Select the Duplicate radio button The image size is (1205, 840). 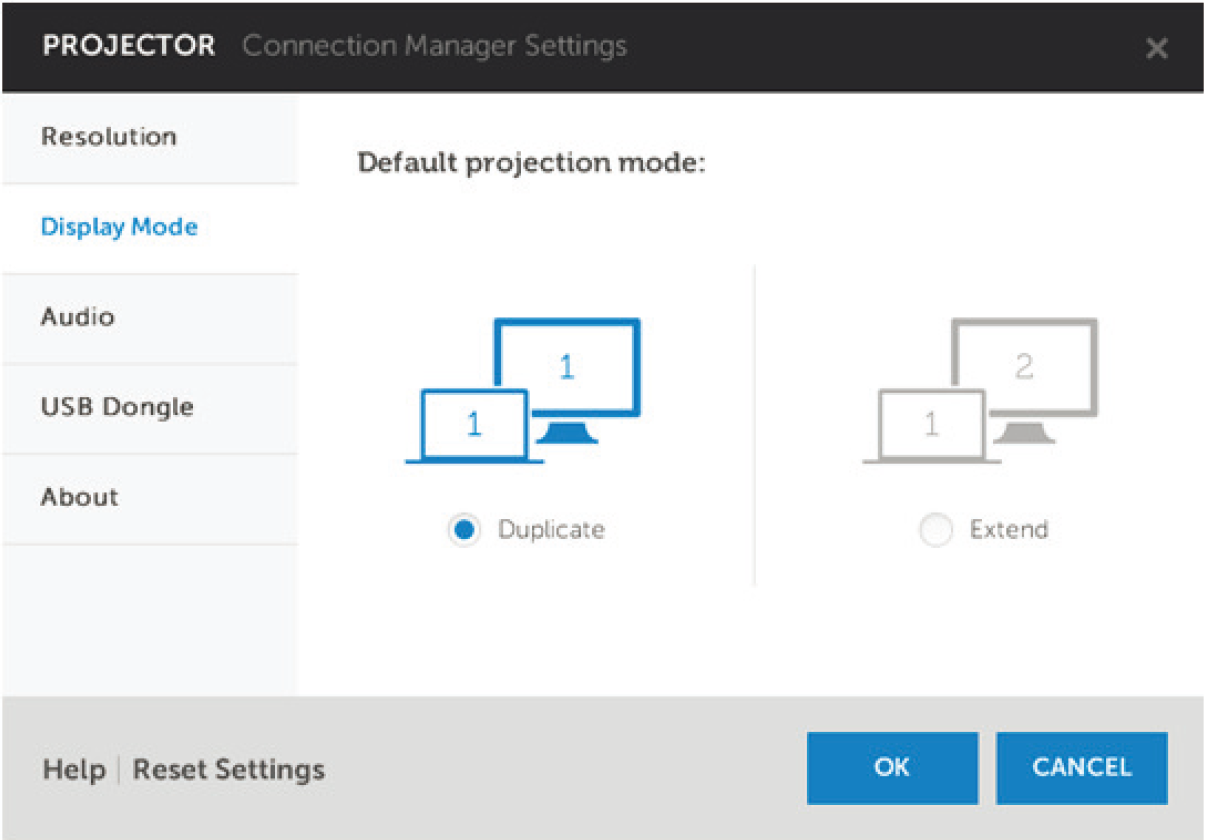(465, 530)
